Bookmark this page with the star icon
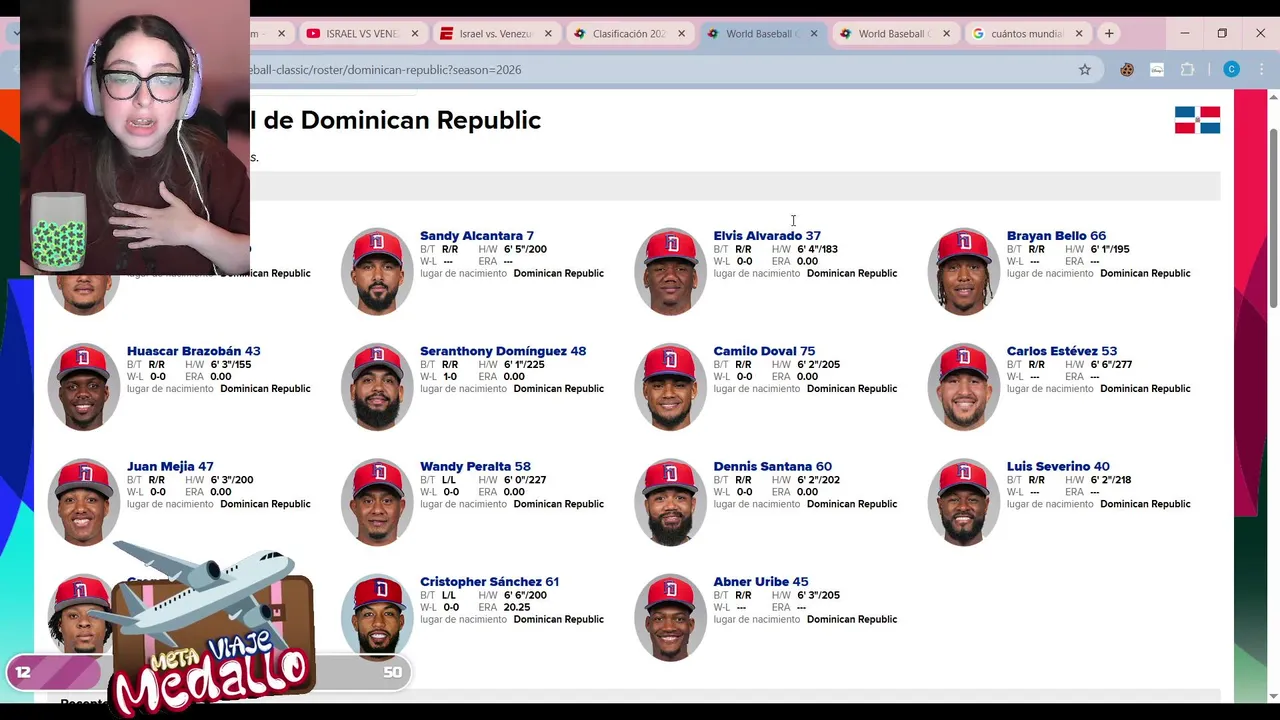This screenshot has width=1280, height=720. 1084,70
